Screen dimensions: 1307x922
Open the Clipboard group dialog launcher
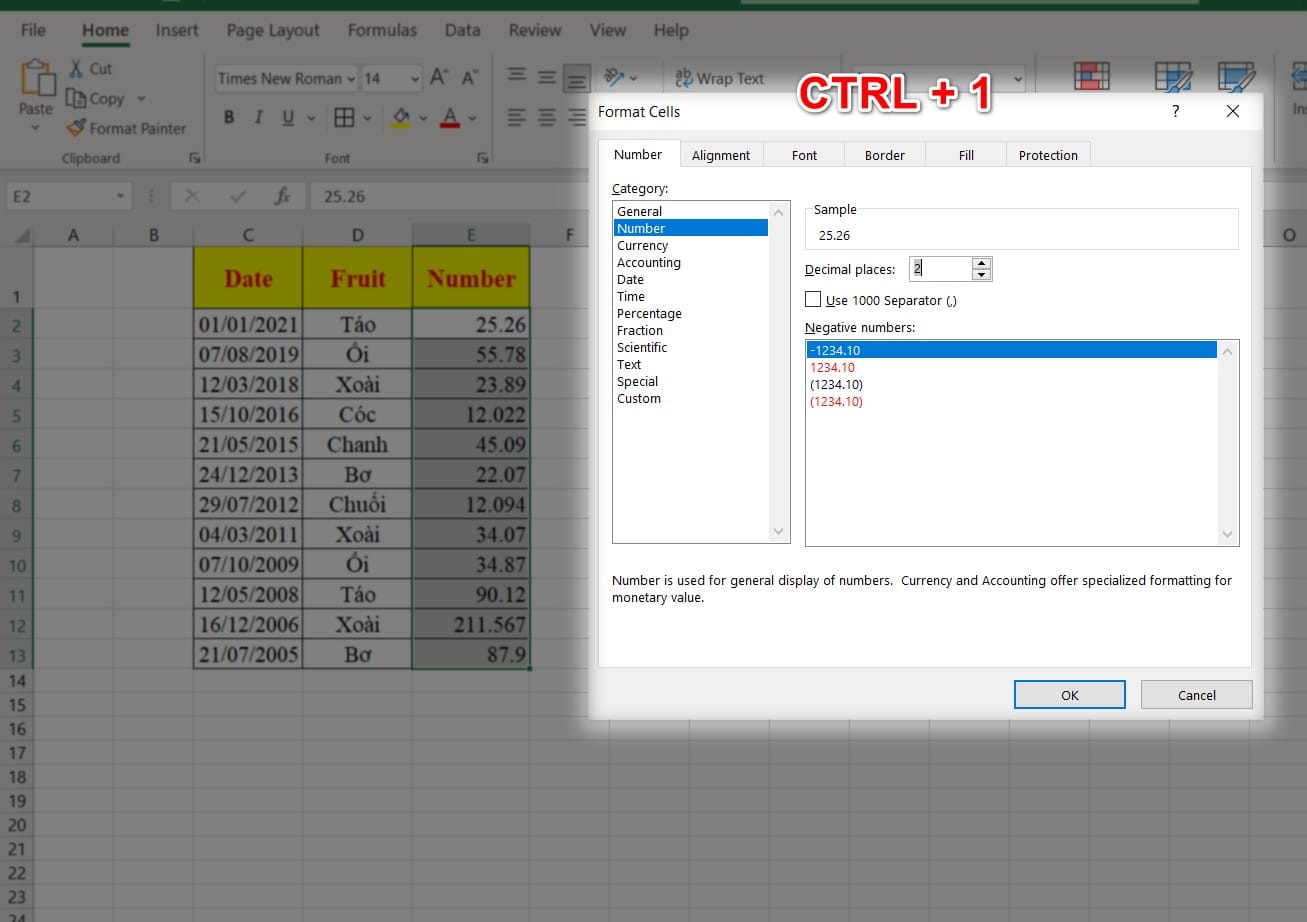pos(195,158)
